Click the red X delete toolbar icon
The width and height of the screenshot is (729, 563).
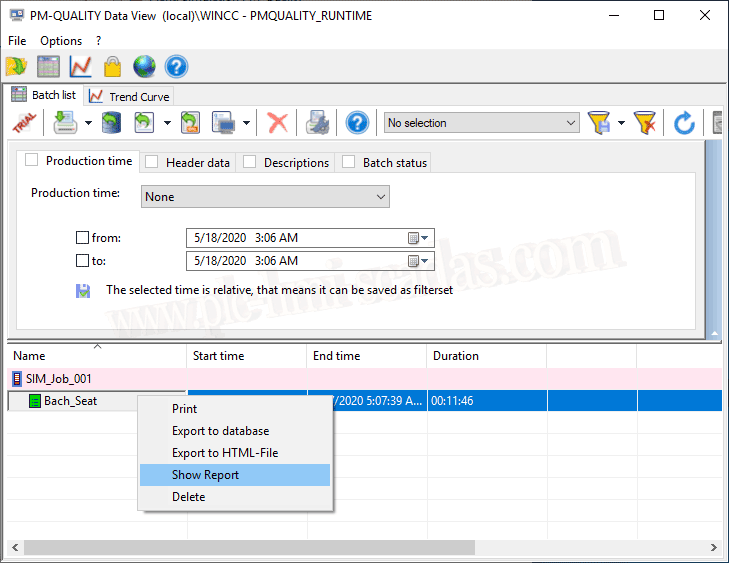click(x=278, y=123)
